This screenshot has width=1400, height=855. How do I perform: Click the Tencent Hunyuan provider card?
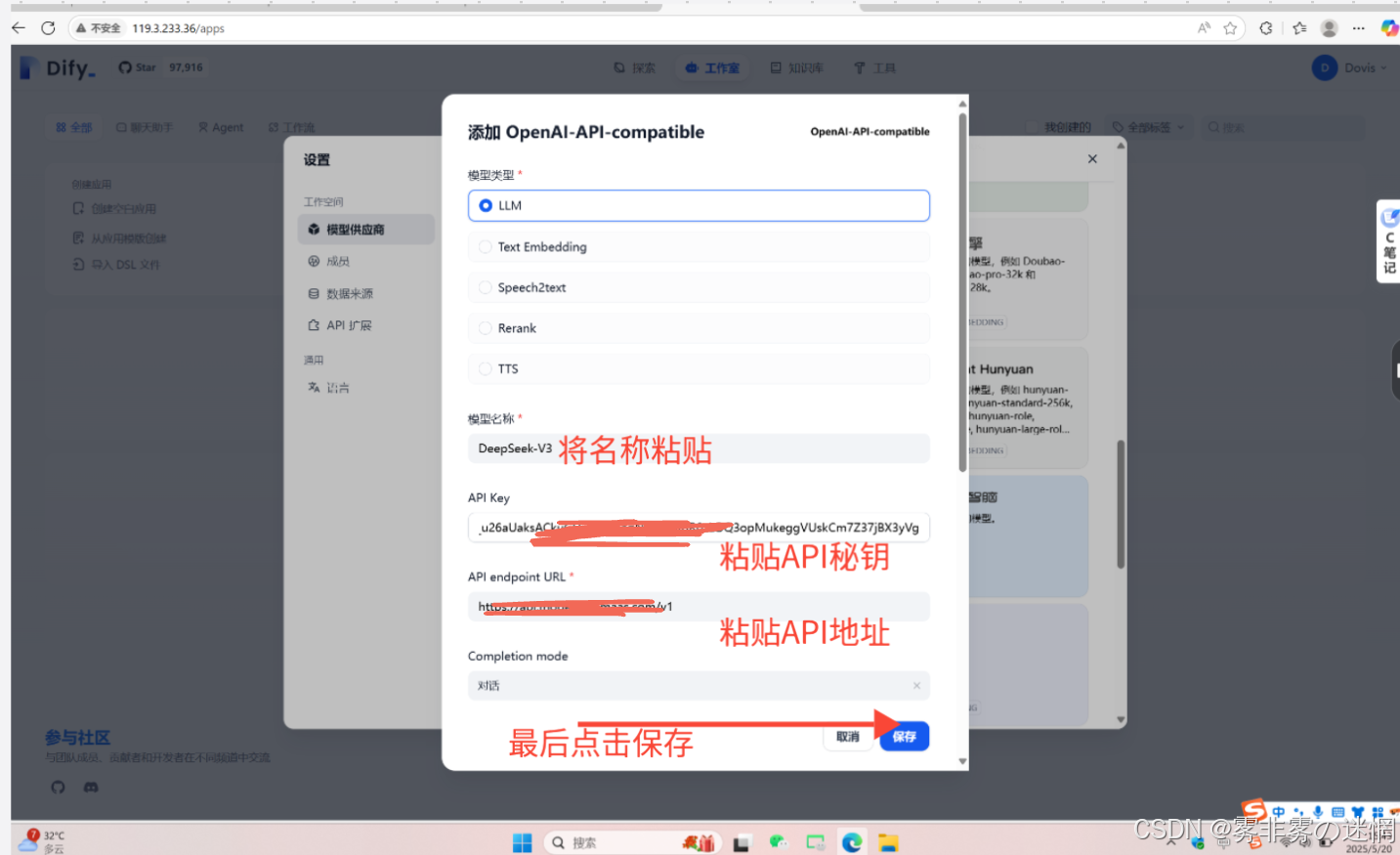(1028, 407)
